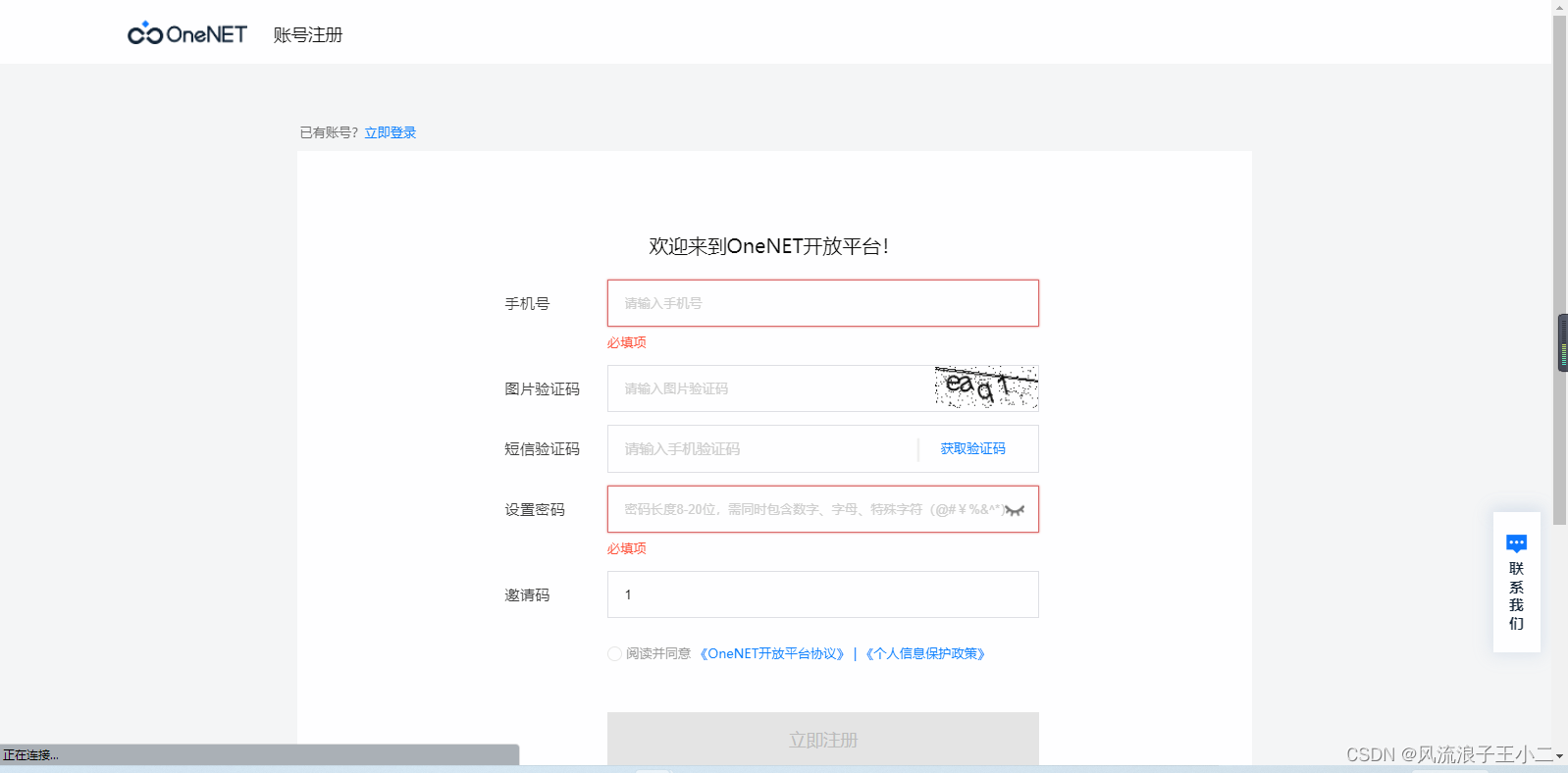Click the OneNET logo
Screen dimensions: 1568x773
187,34
